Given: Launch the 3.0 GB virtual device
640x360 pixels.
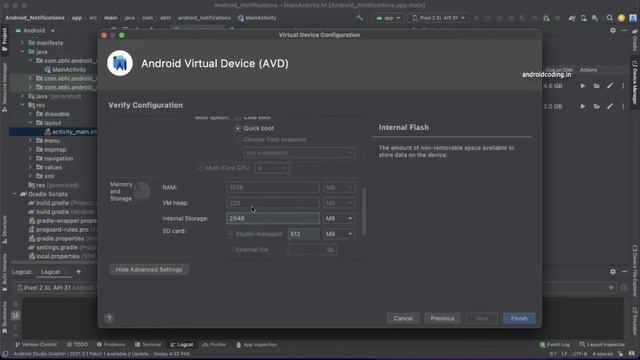Looking at the screenshot, I should point(582,107).
